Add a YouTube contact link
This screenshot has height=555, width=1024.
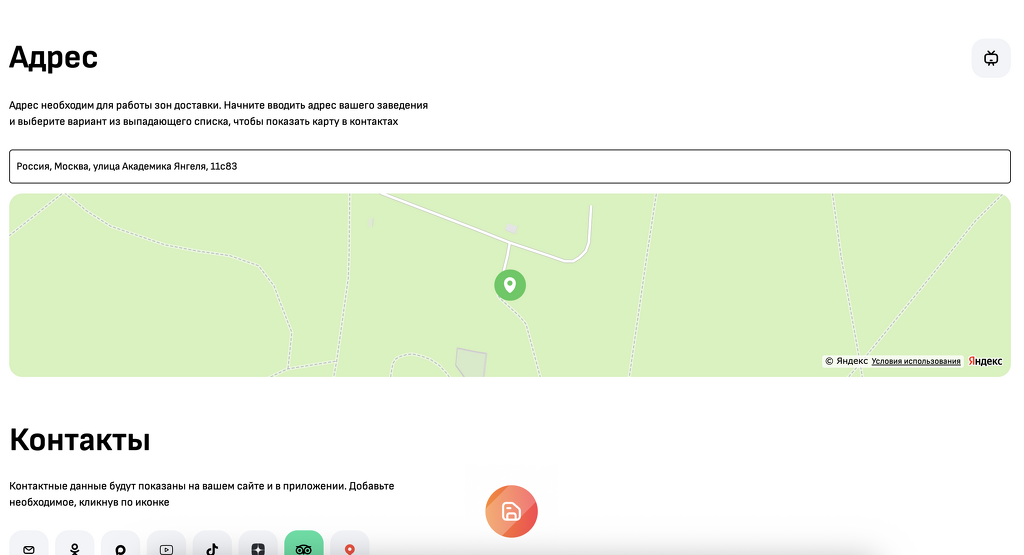[x=166, y=548]
